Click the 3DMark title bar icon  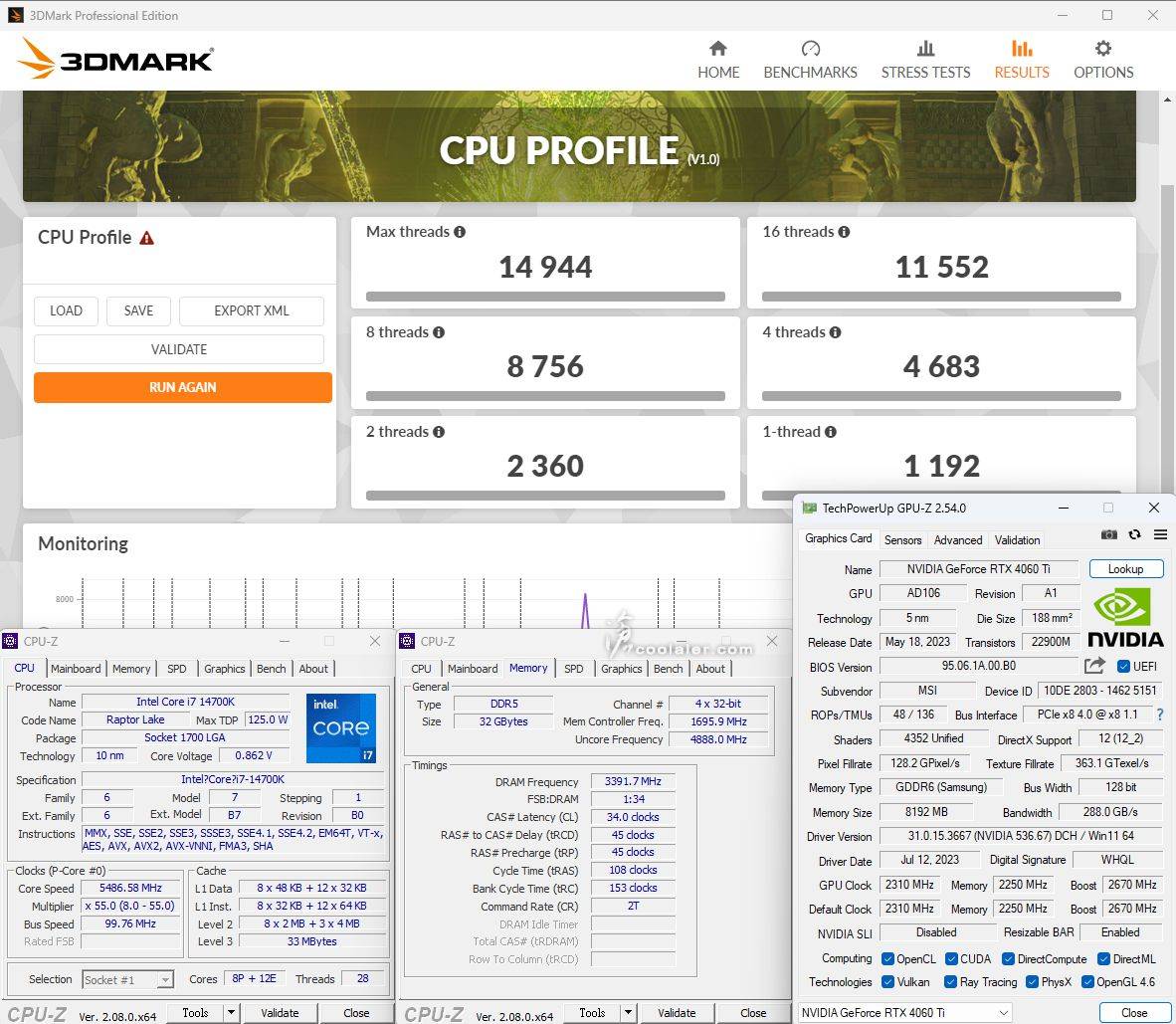[16, 15]
